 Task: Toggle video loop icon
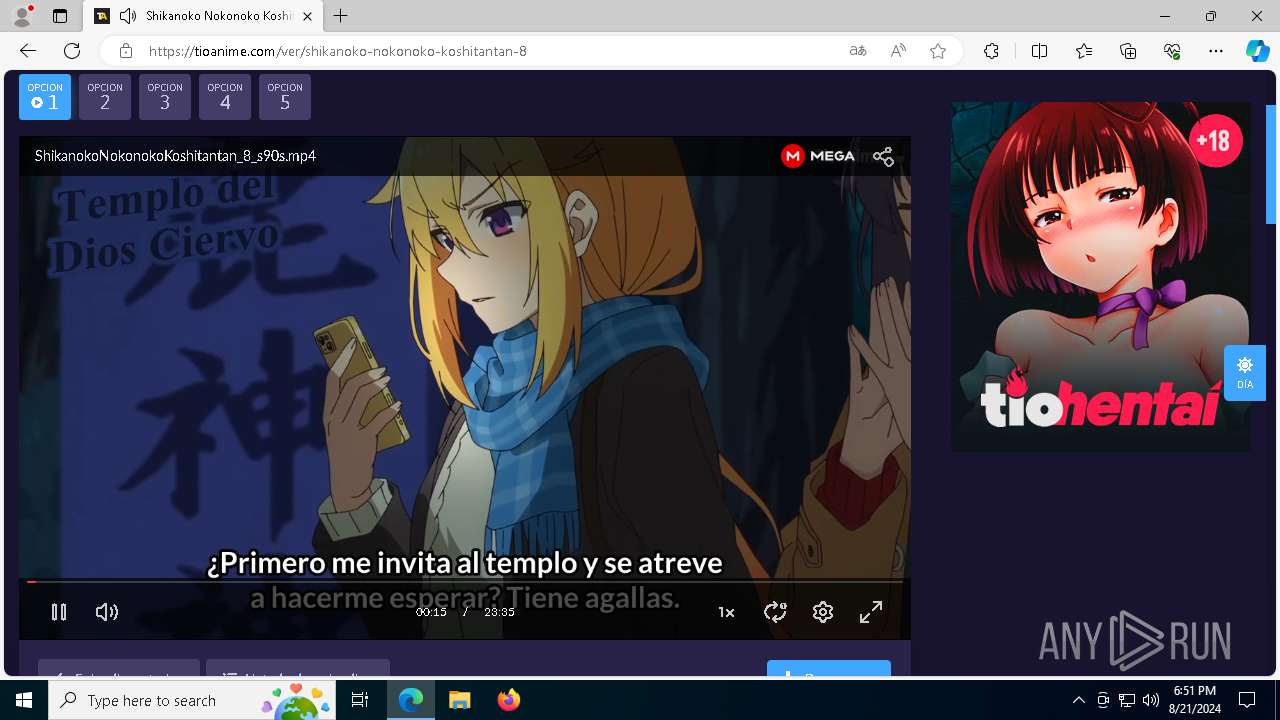775,612
